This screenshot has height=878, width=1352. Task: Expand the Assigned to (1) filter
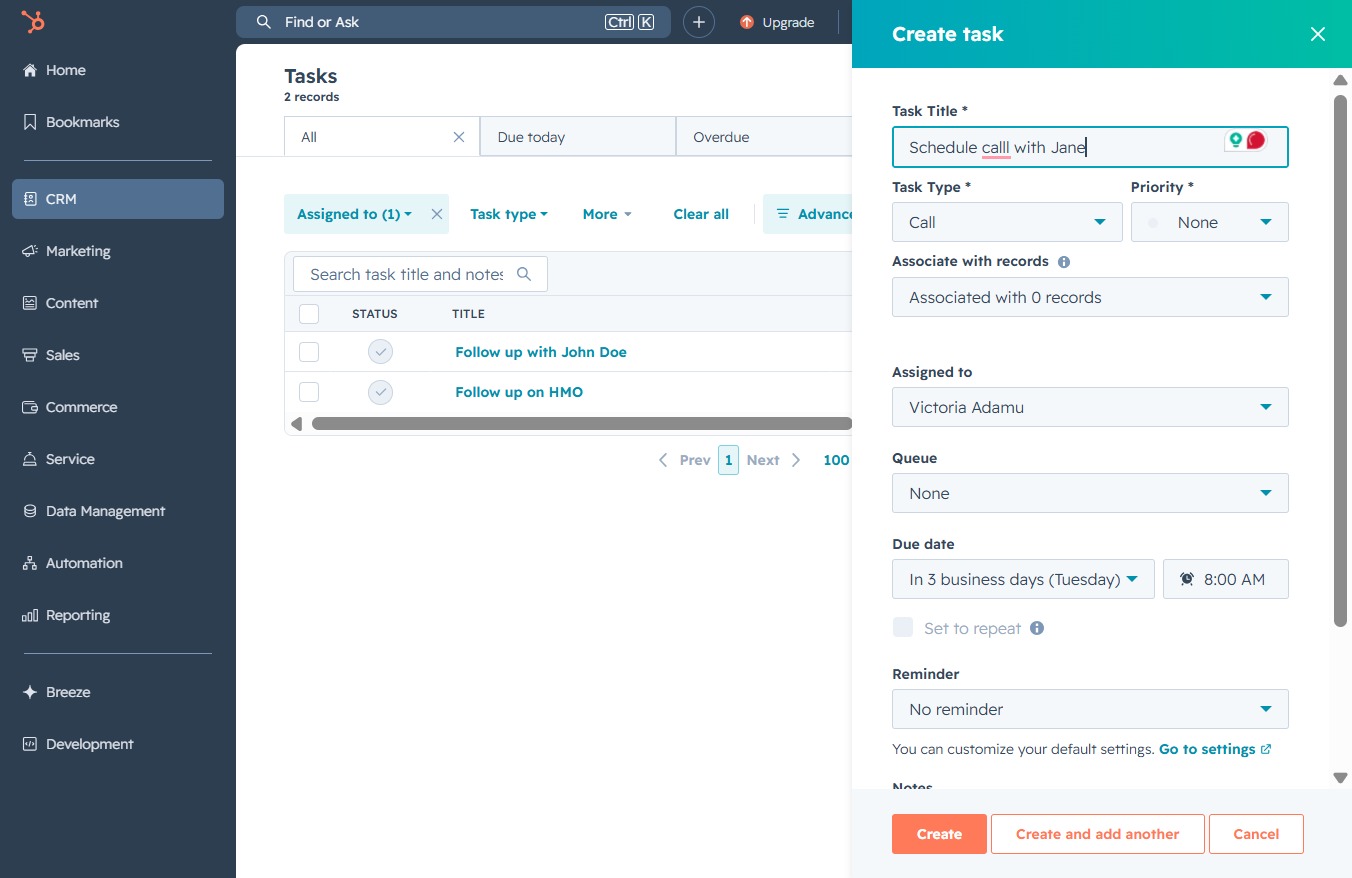(354, 214)
